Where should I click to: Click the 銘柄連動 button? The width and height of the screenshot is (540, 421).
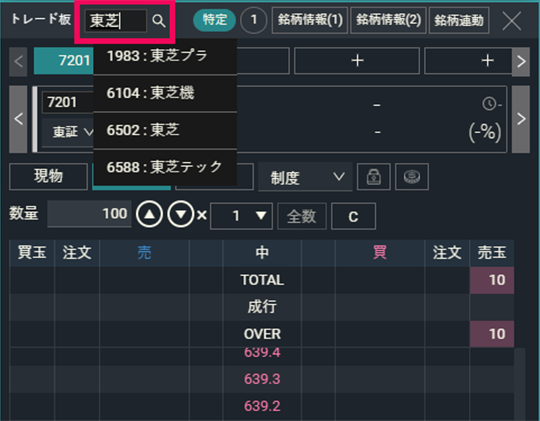[x=459, y=20]
